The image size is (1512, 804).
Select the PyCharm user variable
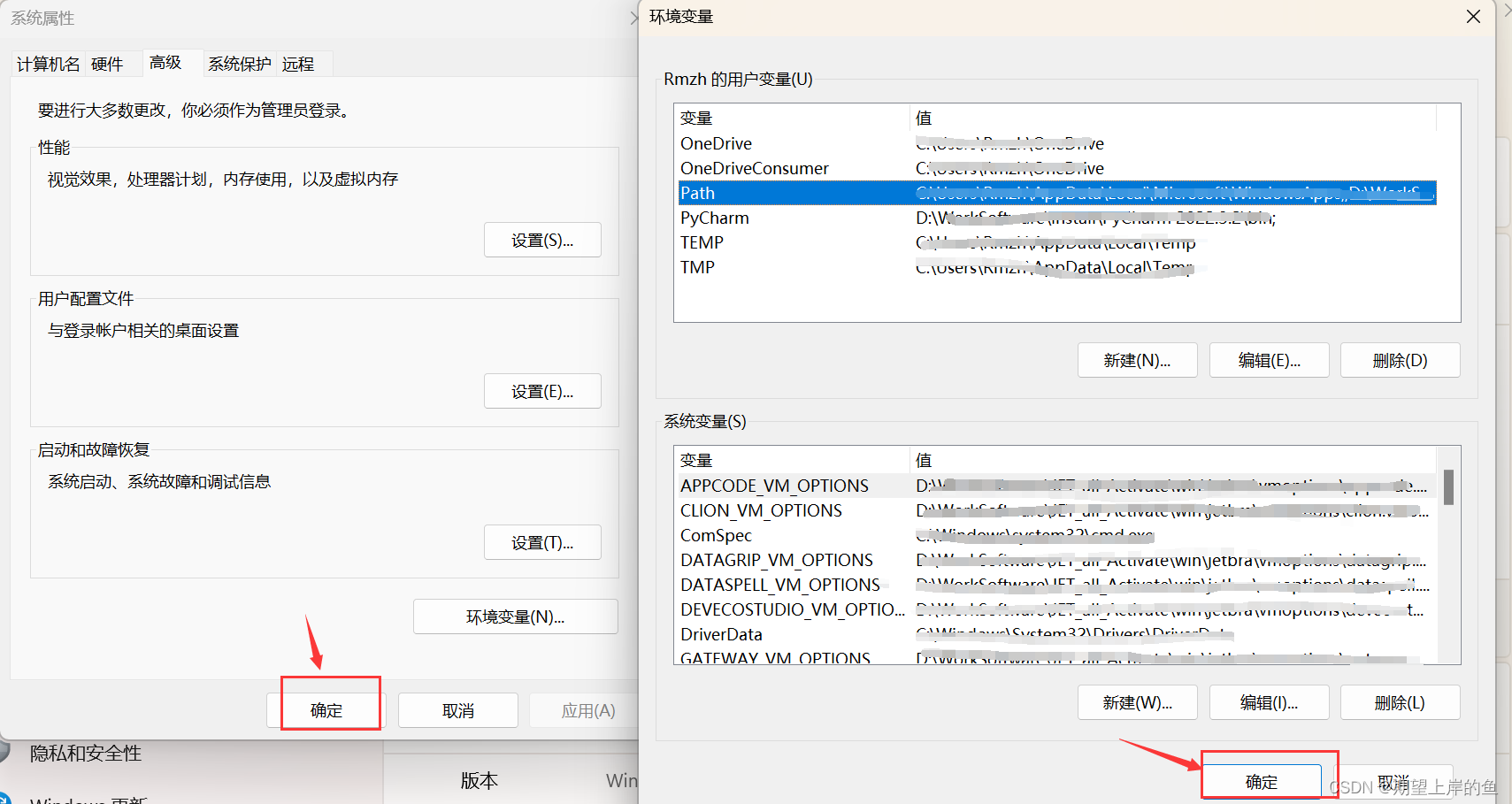coord(1057,218)
